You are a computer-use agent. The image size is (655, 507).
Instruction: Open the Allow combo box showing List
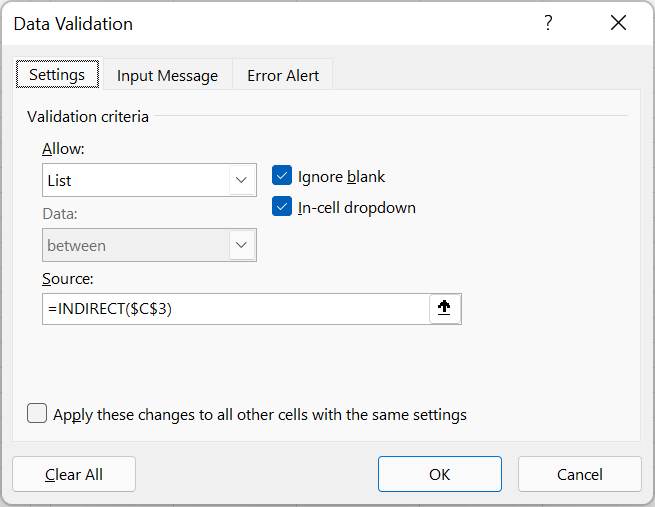pos(149,180)
